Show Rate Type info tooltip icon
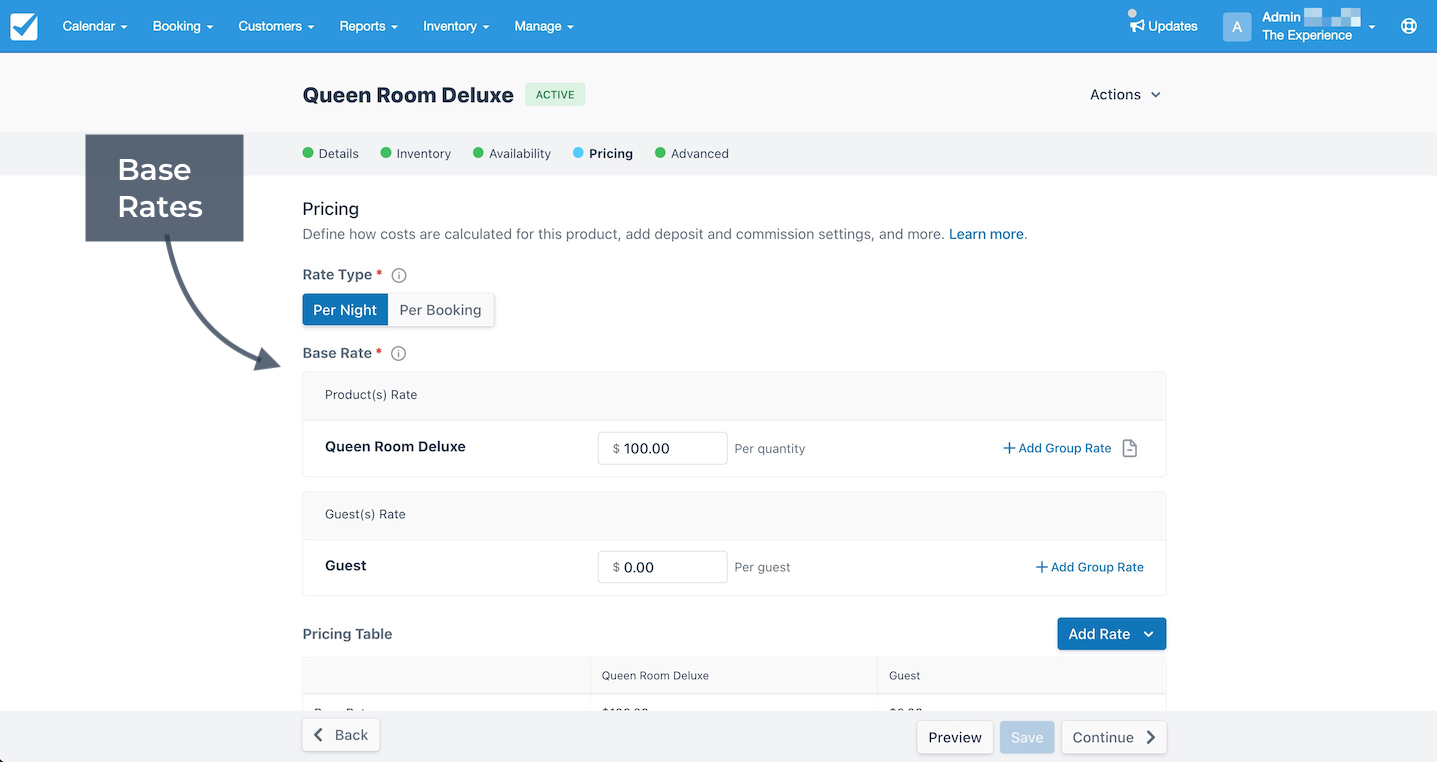This screenshot has height=762, width=1437. 399,275
